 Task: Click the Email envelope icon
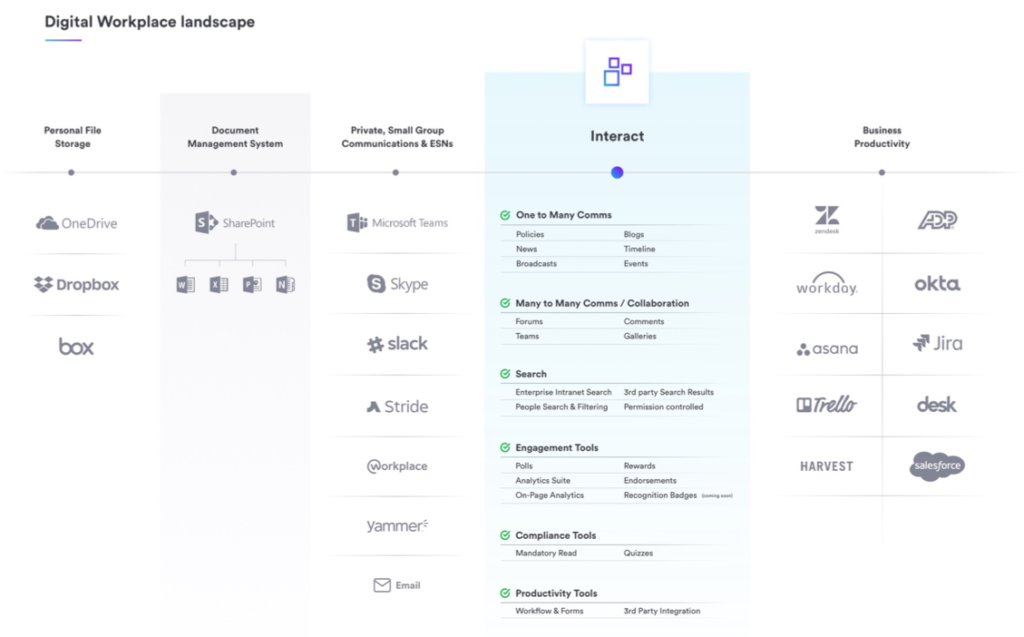click(x=383, y=585)
